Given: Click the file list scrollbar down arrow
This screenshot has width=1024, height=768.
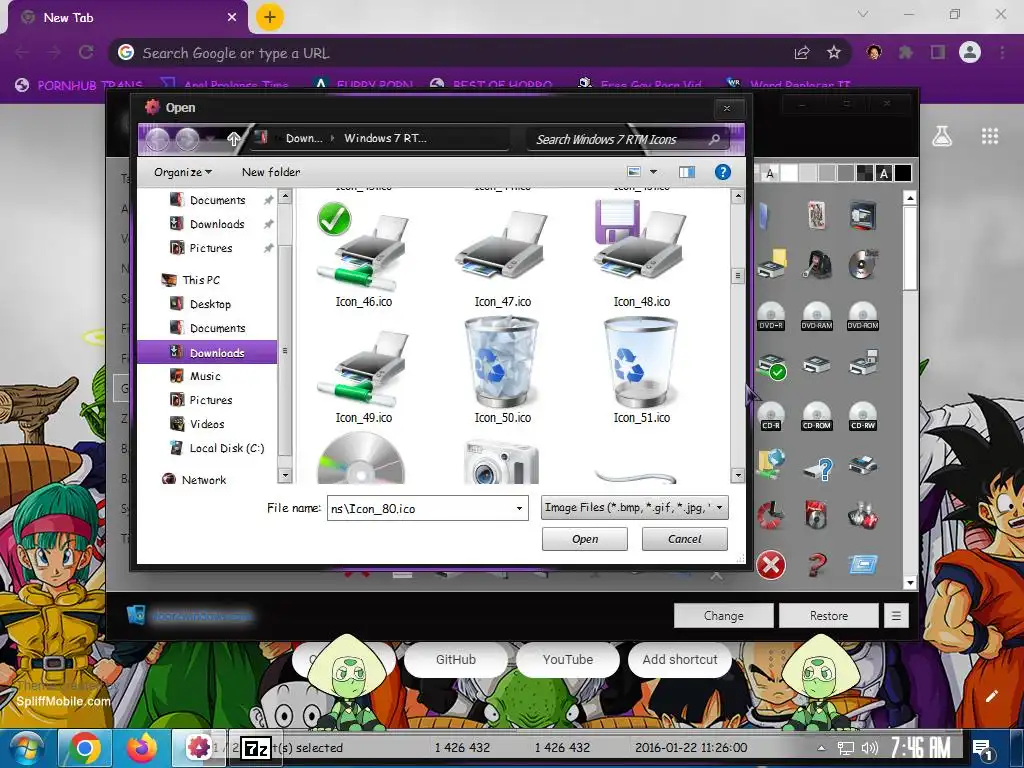Looking at the screenshot, I should [x=738, y=475].
